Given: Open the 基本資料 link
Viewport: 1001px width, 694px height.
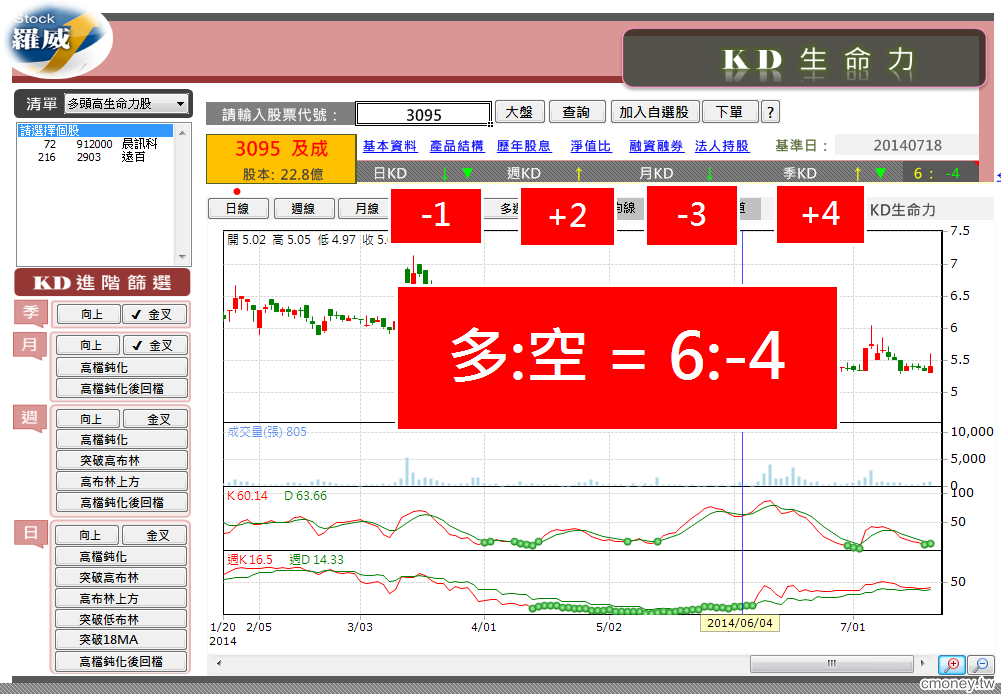Looking at the screenshot, I should (x=390, y=146).
